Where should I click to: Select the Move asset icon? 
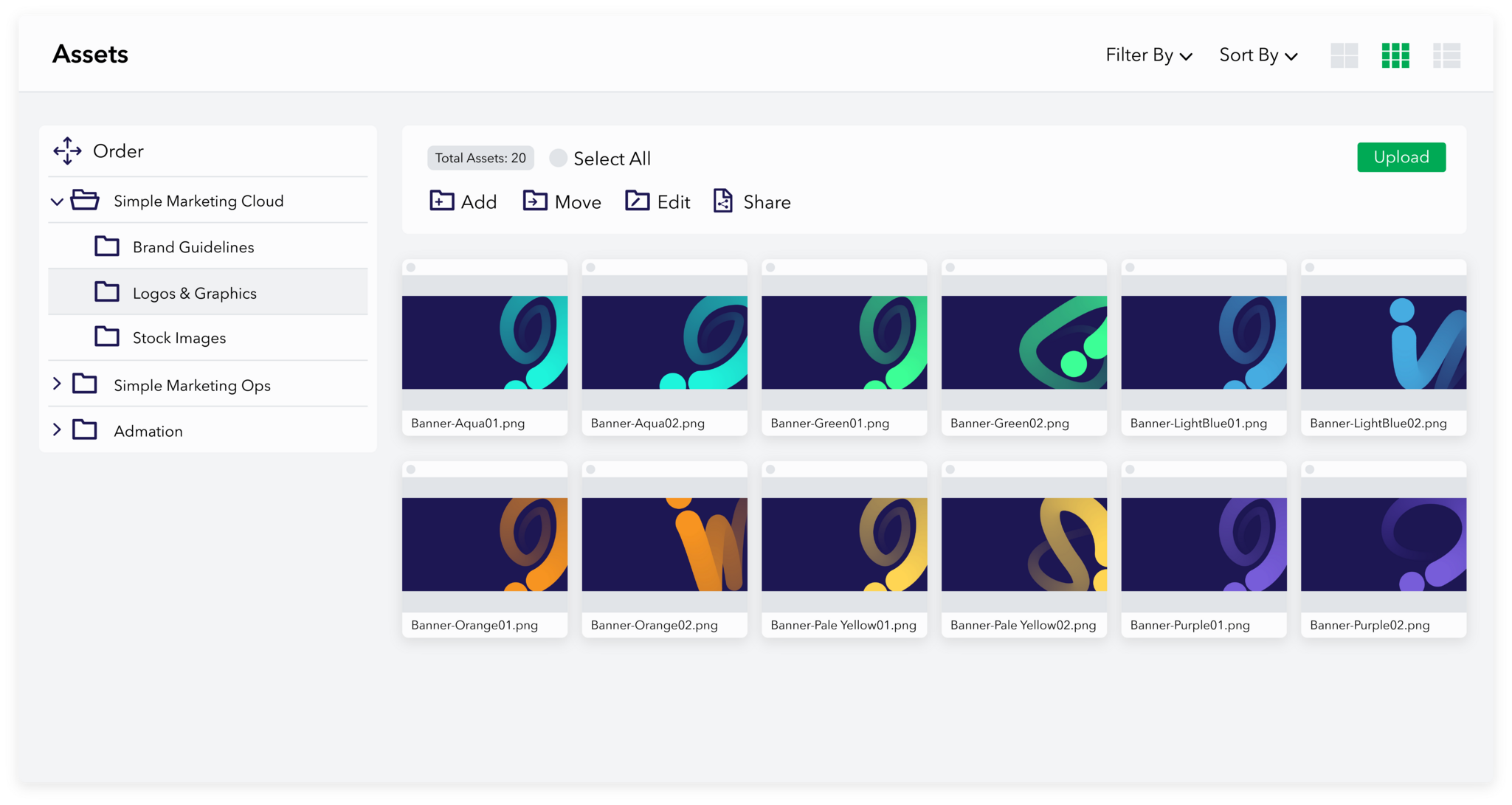click(x=535, y=201)
